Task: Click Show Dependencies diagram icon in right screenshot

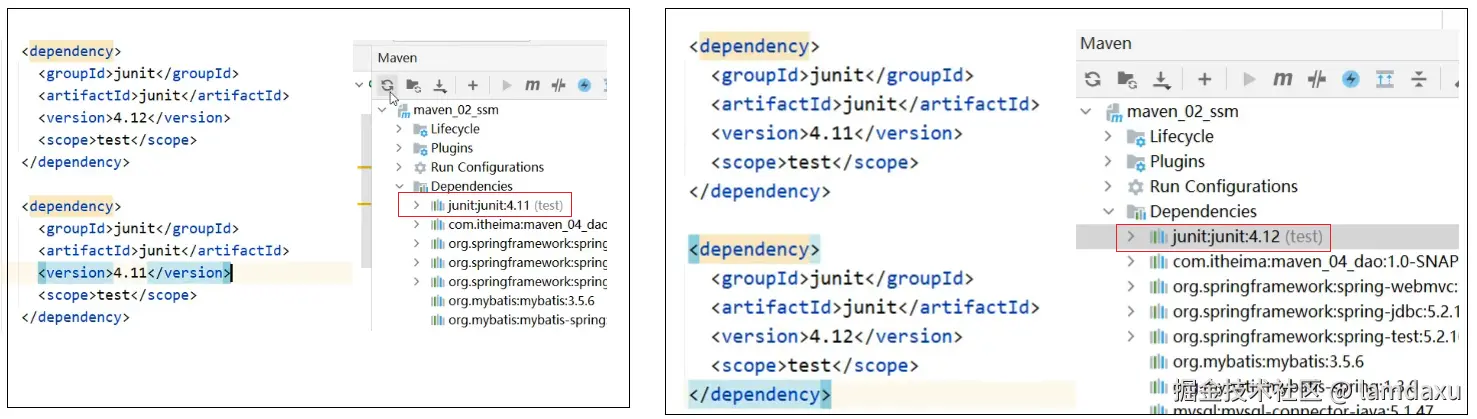Action: tap(1385, 79)
